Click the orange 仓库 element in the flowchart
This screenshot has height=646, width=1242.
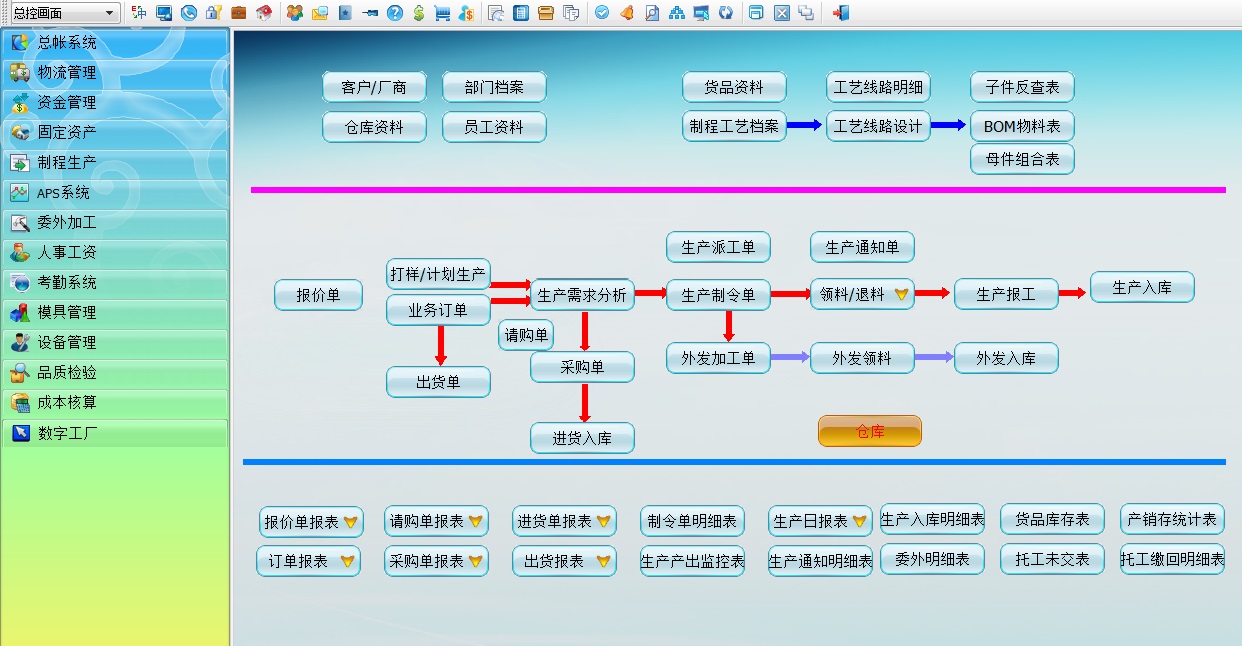[869, 430]
